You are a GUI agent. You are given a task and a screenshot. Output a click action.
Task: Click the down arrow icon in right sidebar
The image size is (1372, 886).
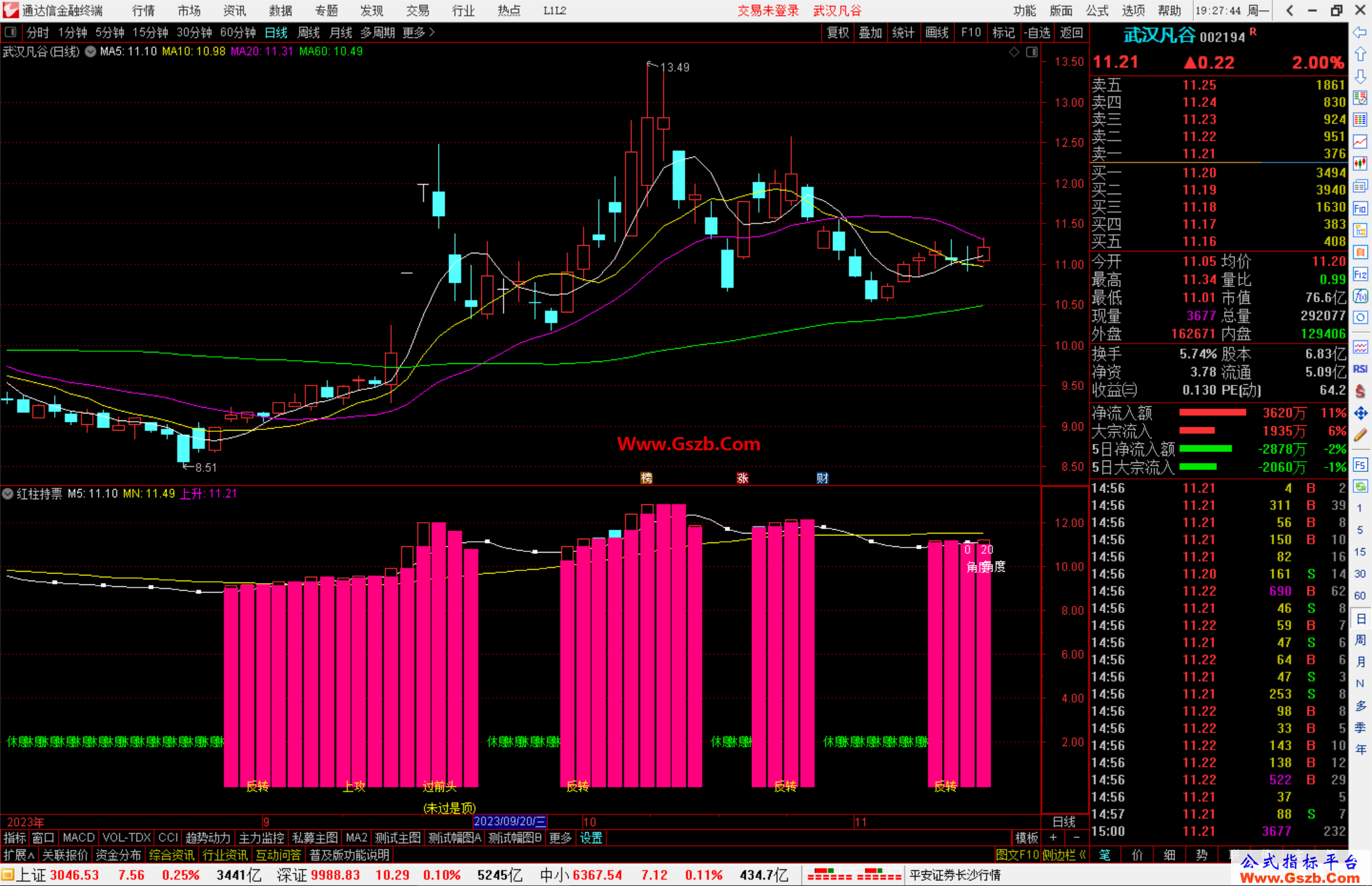click(1360, 76)
